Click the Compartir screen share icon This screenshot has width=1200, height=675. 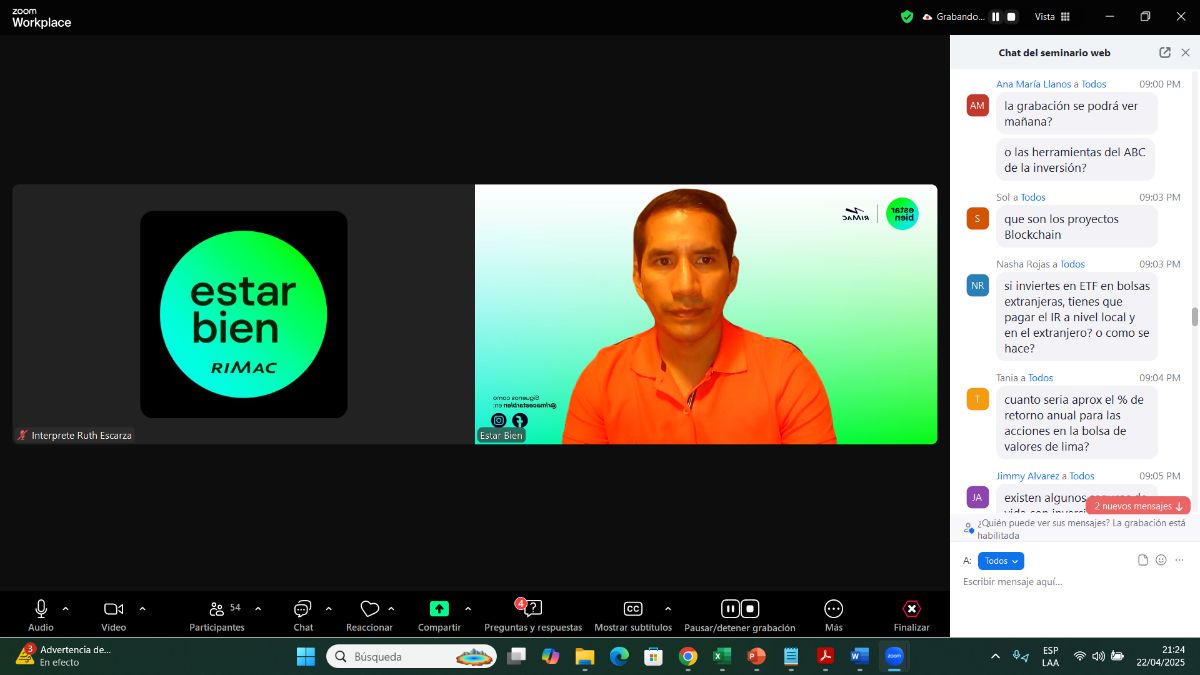point(439,609)
